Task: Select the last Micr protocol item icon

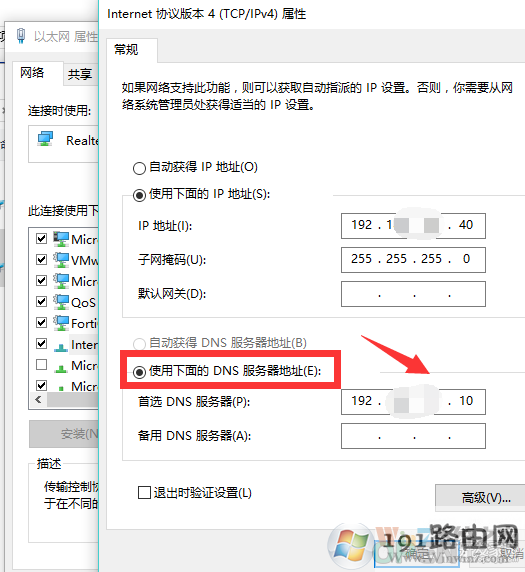Action: coord(61,389)
